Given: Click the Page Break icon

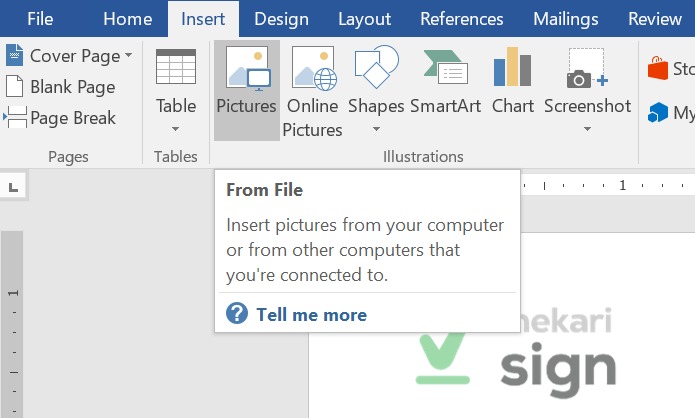Looking at the screenshot, I should tap(16, 117).
